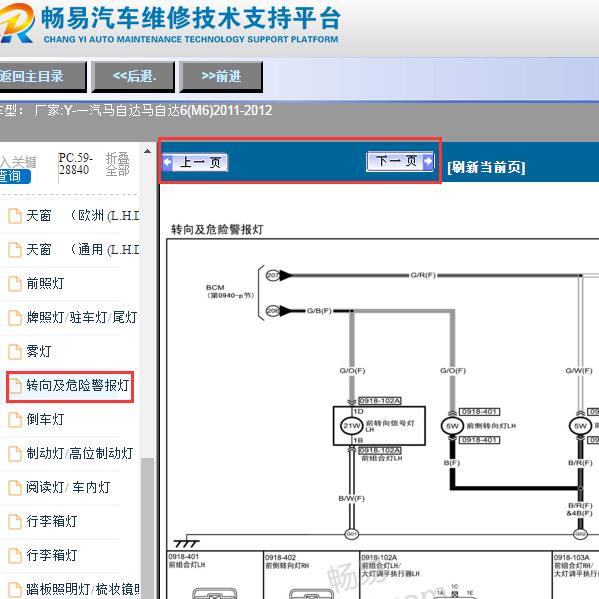Click document icon beside 倒车灯
Viewport: 599px width, 599px height.
[x=15, y=419]
